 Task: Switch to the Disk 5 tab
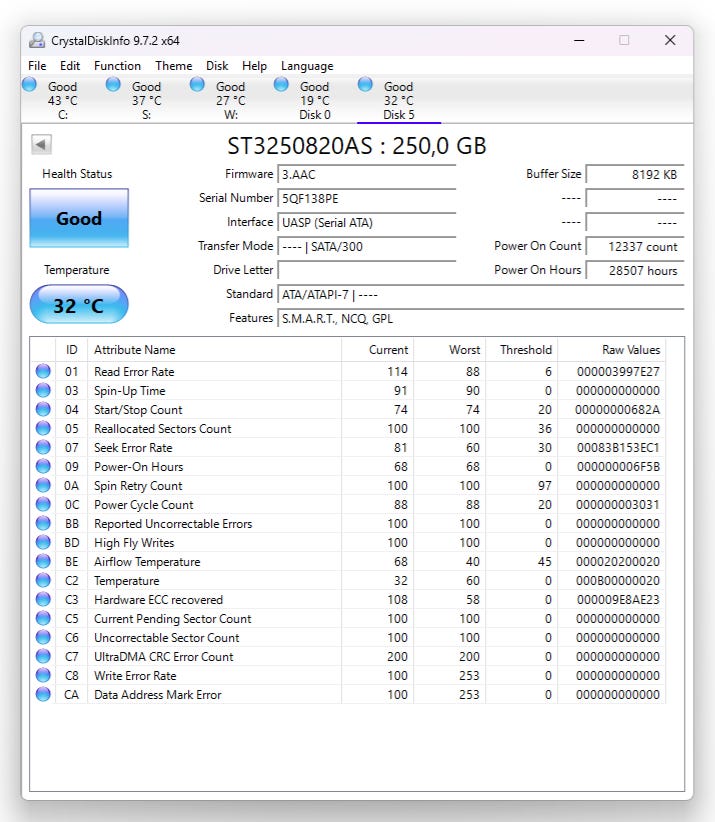(x=398, y=101)
